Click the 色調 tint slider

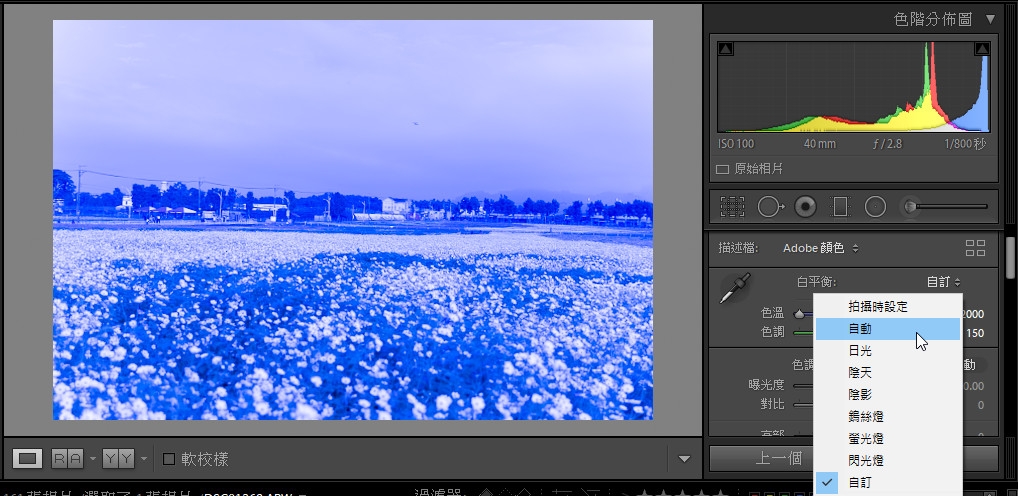804,332
